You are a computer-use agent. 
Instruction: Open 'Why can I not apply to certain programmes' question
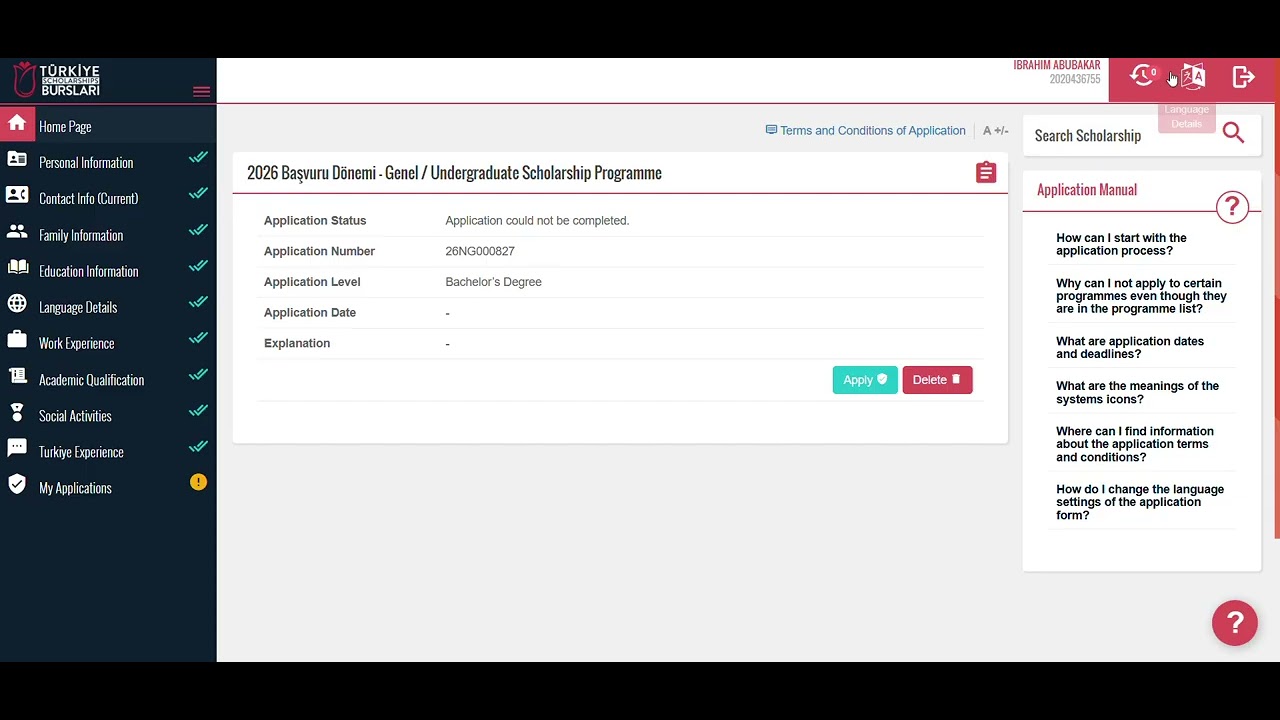1141,296
